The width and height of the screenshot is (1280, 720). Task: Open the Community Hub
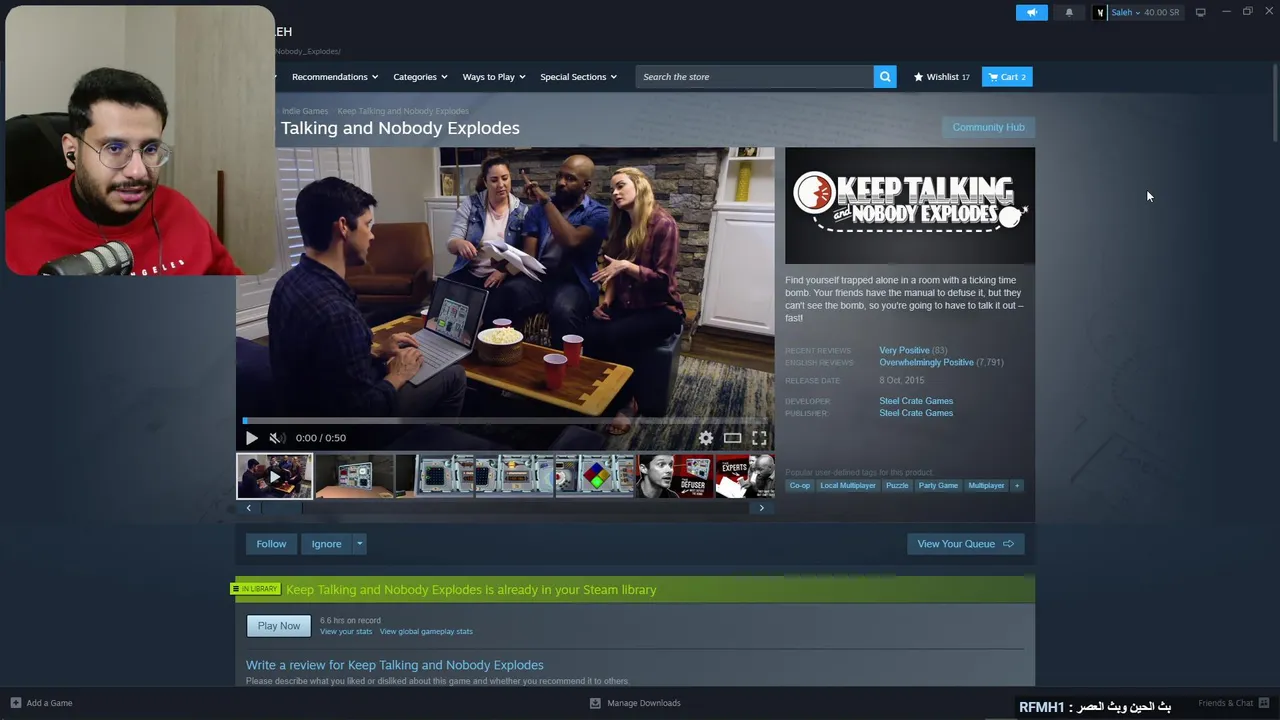[988, 127]
